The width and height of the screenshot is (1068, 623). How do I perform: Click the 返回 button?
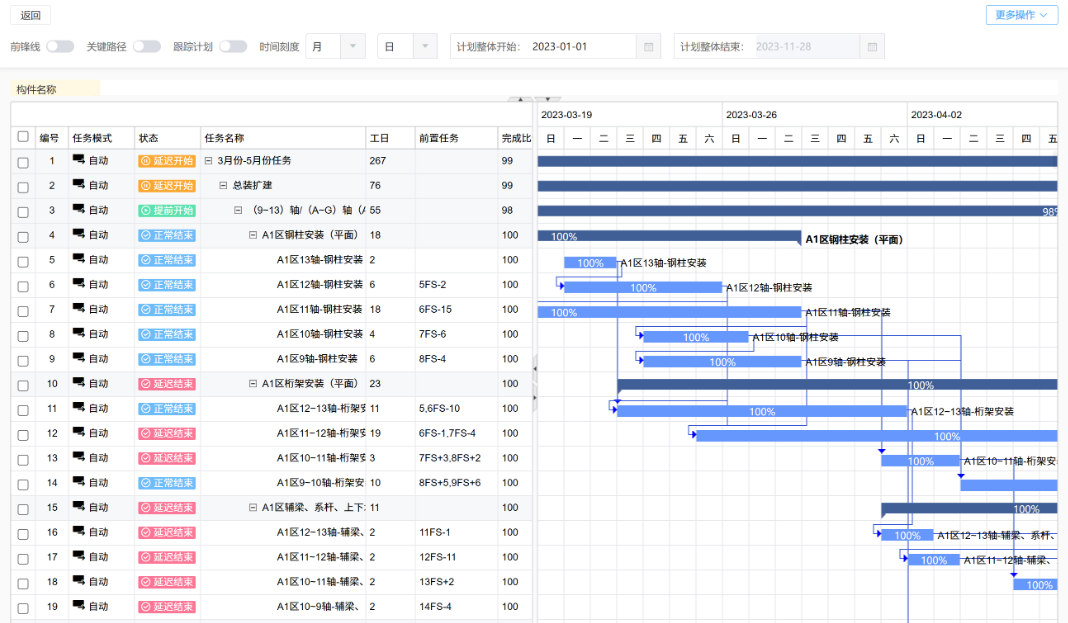pyautogui.click(x=31, y=16)
